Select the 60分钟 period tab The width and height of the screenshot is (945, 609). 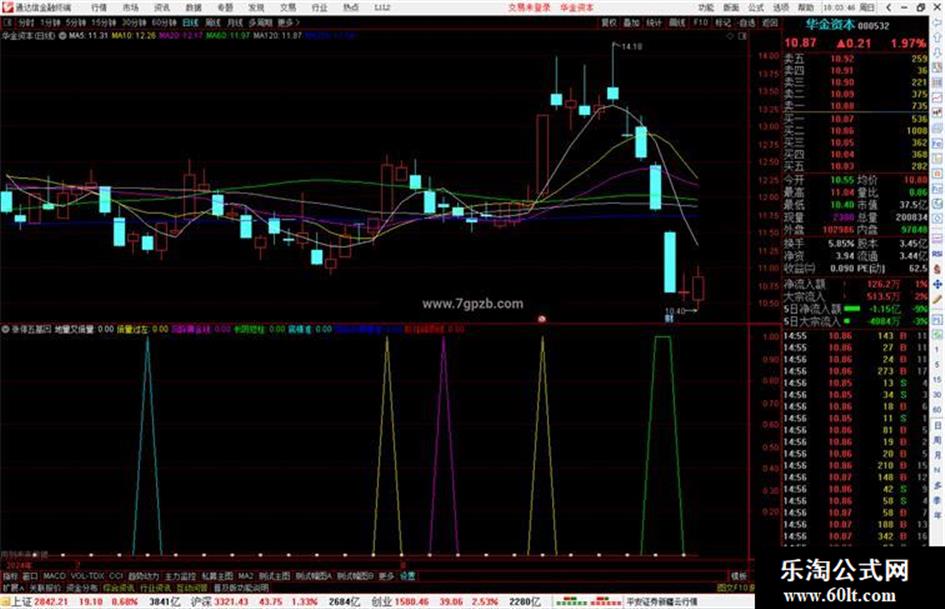tap(164, 23)
